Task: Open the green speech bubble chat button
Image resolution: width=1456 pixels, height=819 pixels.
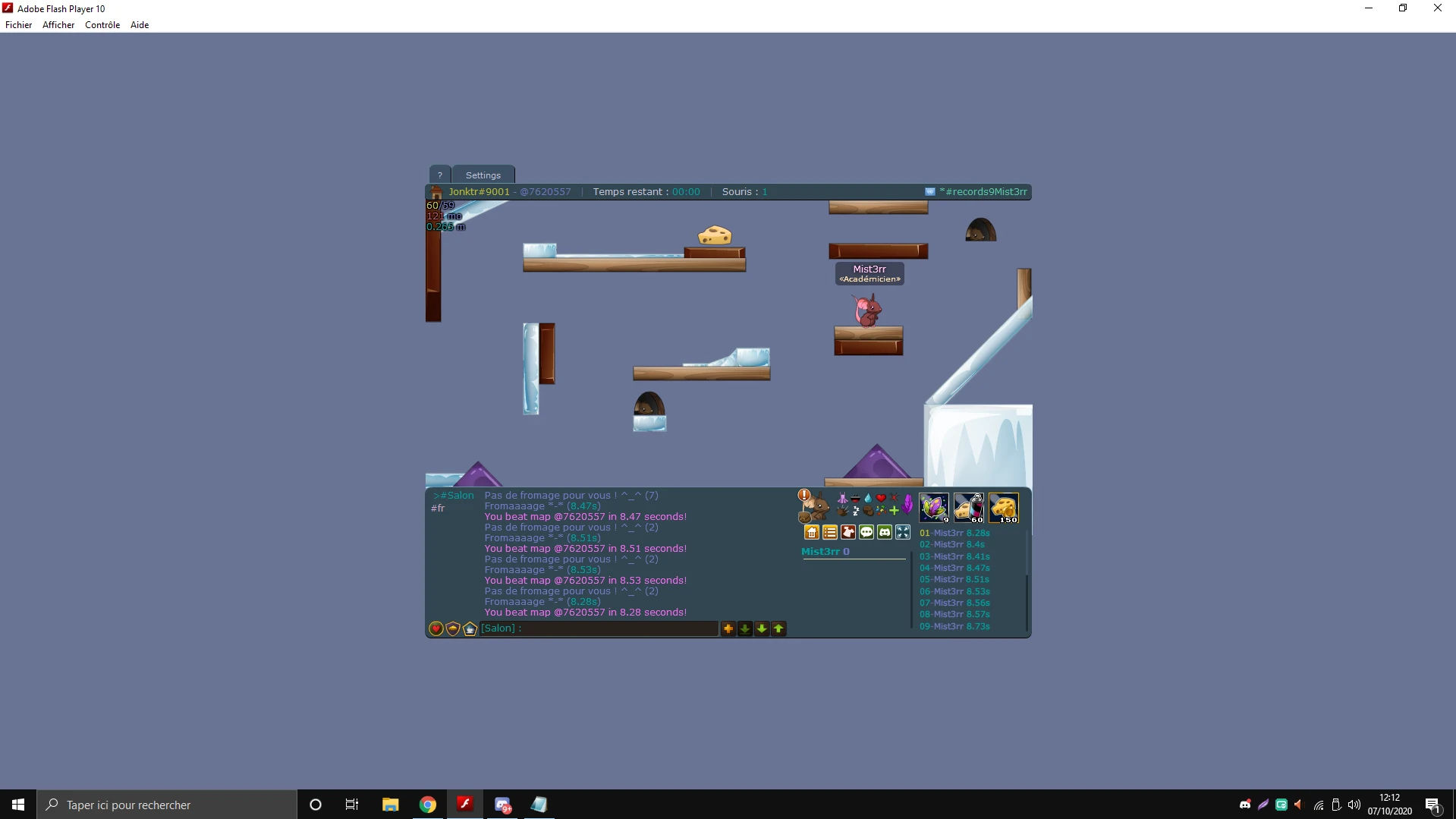Action: coord(866,533)
